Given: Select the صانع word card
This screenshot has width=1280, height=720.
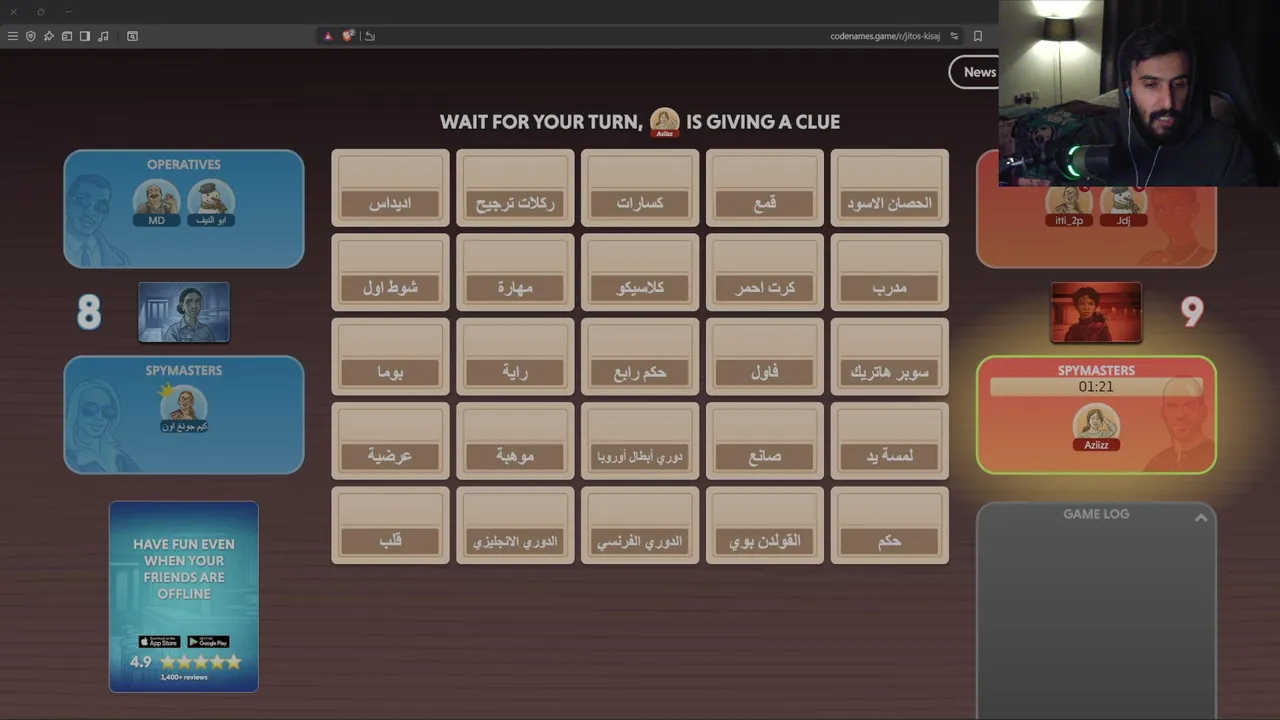Looking at the screenshot, I should pyautogui.click(x=765, y=441).
